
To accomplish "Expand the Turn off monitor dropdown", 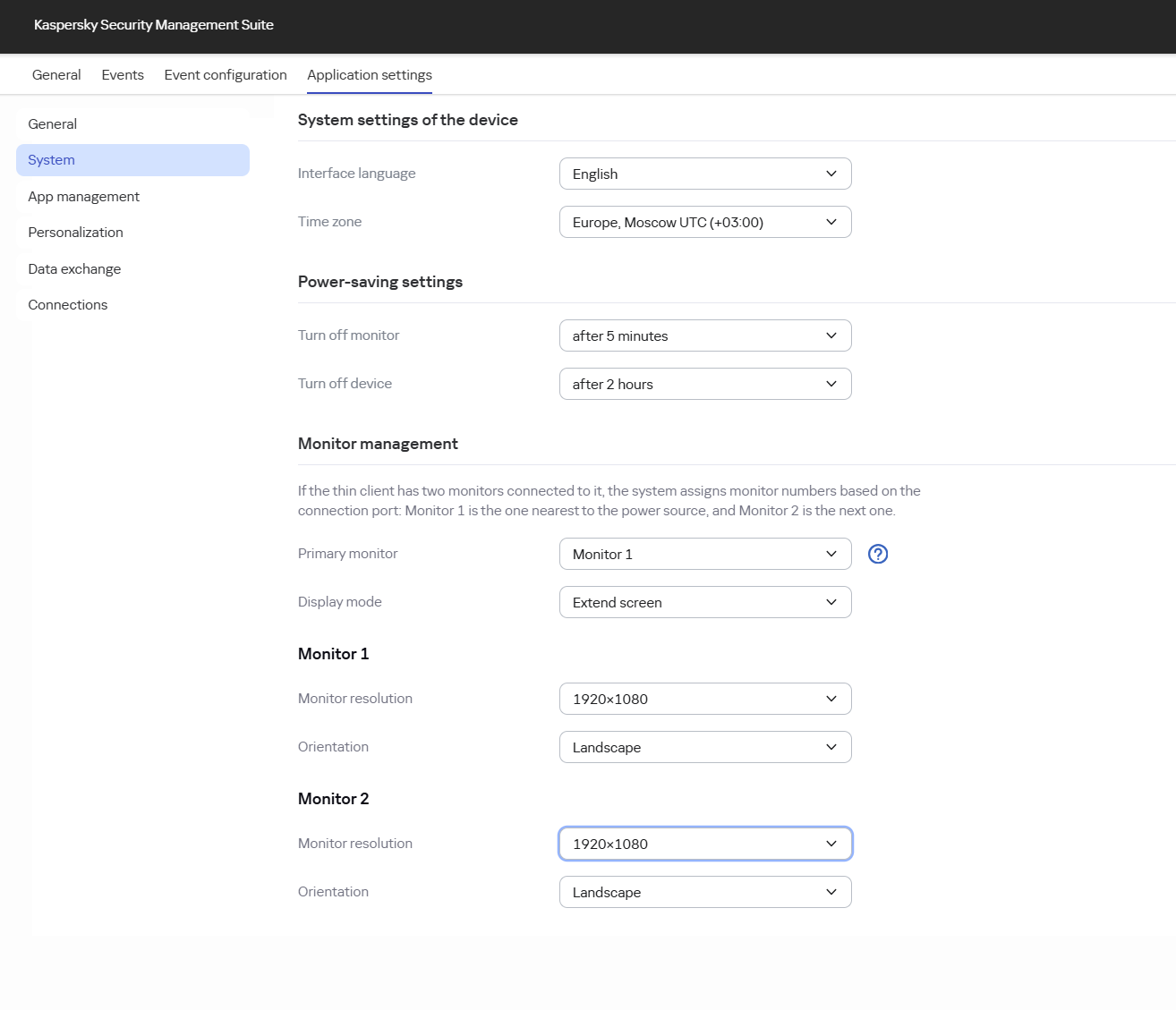I will pyautogui.click(x=705, y=335).
